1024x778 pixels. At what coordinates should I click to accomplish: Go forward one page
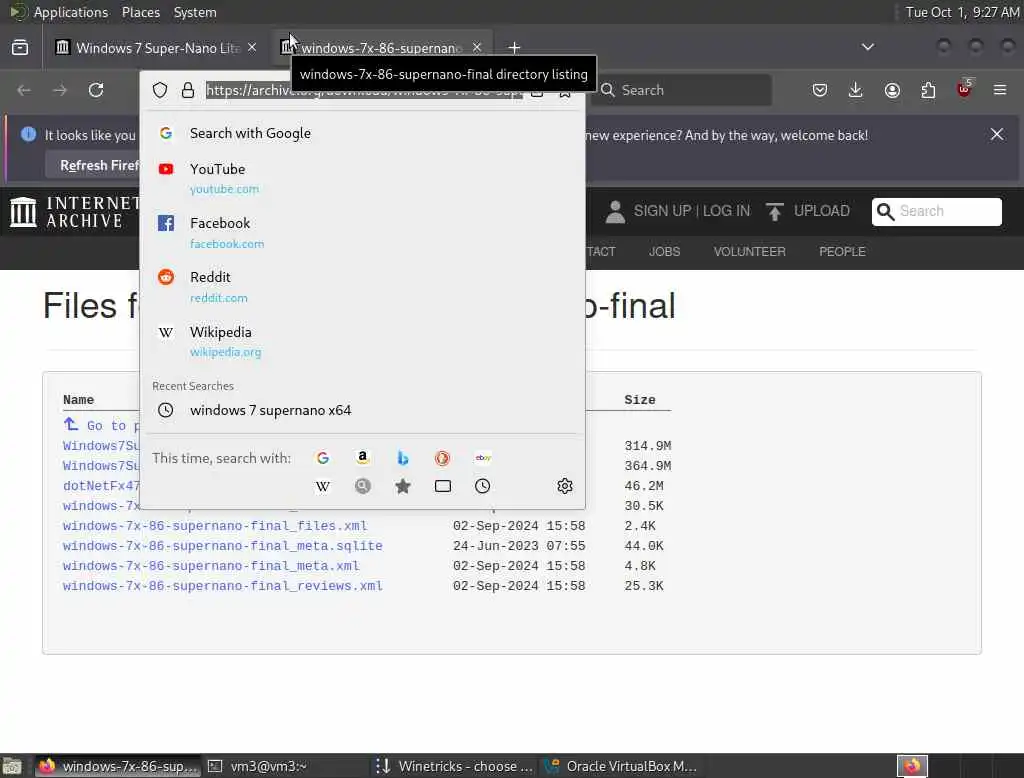(60, 90)
